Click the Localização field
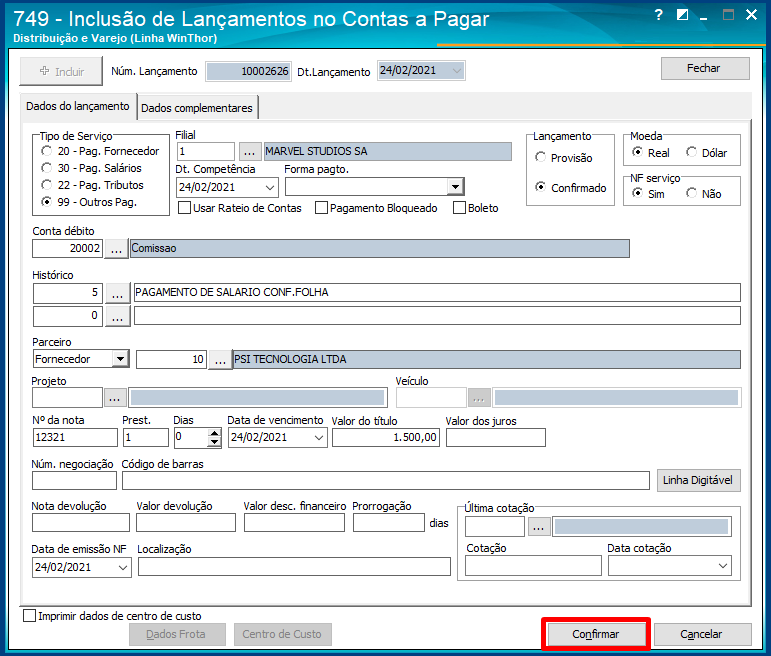This screenshot has height=656, width=771. point(294,567)
